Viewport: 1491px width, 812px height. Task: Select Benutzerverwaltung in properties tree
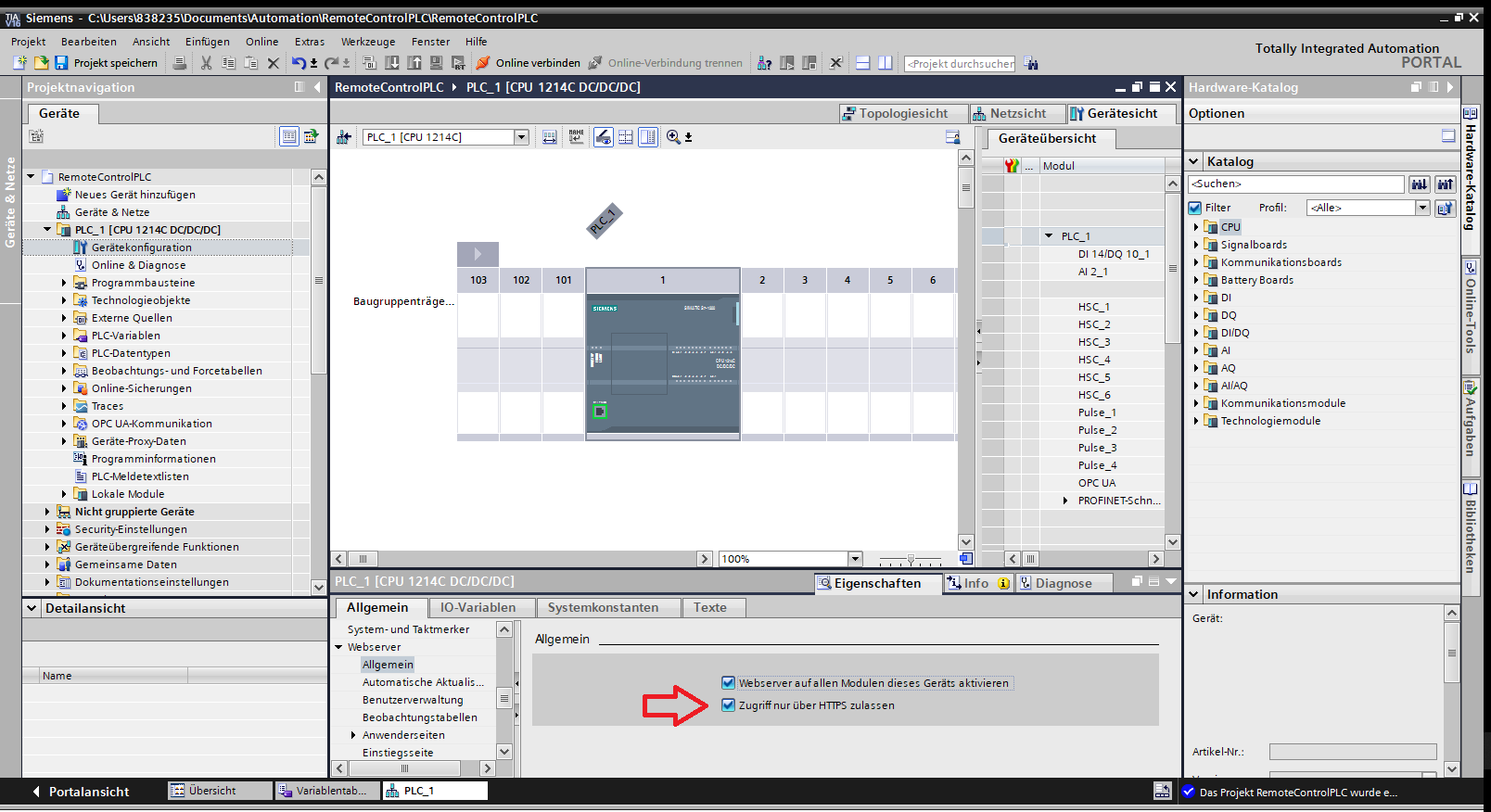pos(413,700)
